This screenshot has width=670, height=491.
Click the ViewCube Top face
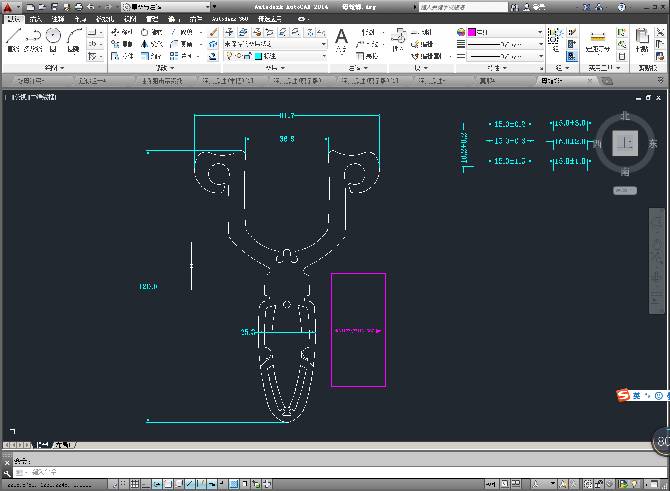click(x=625, y=144)
